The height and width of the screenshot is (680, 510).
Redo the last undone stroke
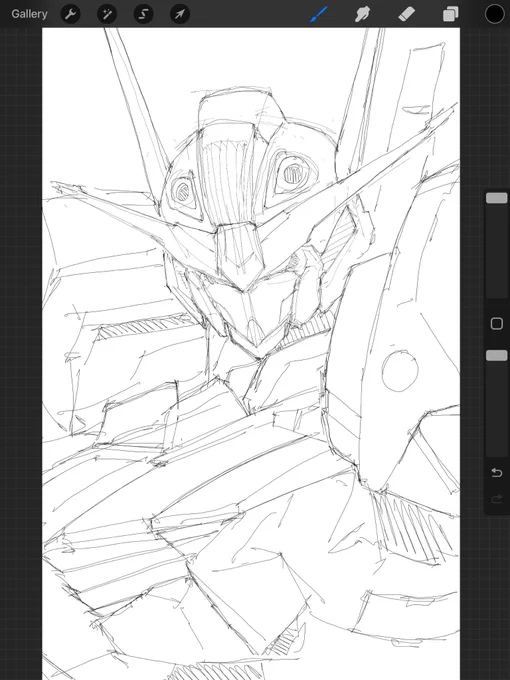click(x=497, y=499)
